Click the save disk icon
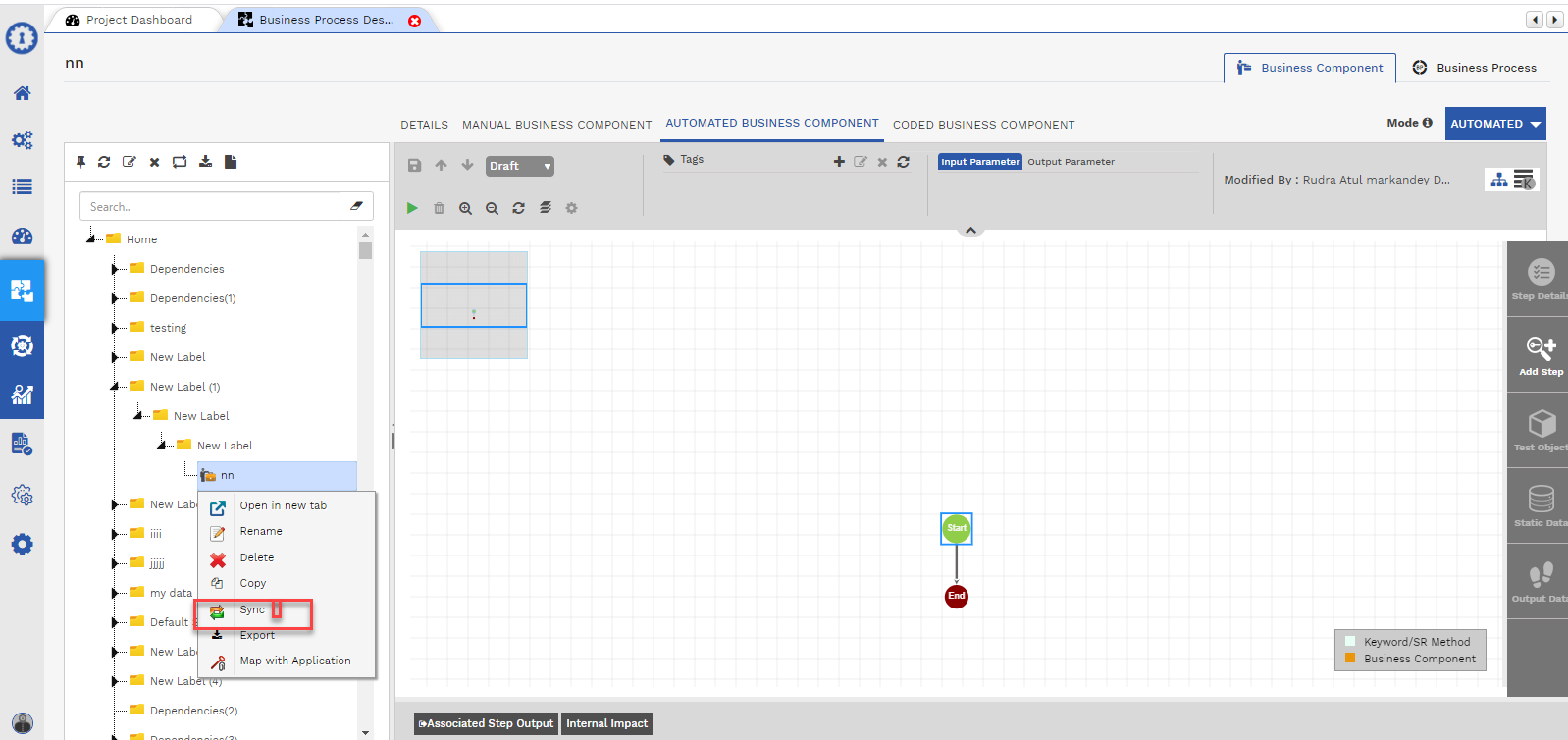 click(414, 166)
